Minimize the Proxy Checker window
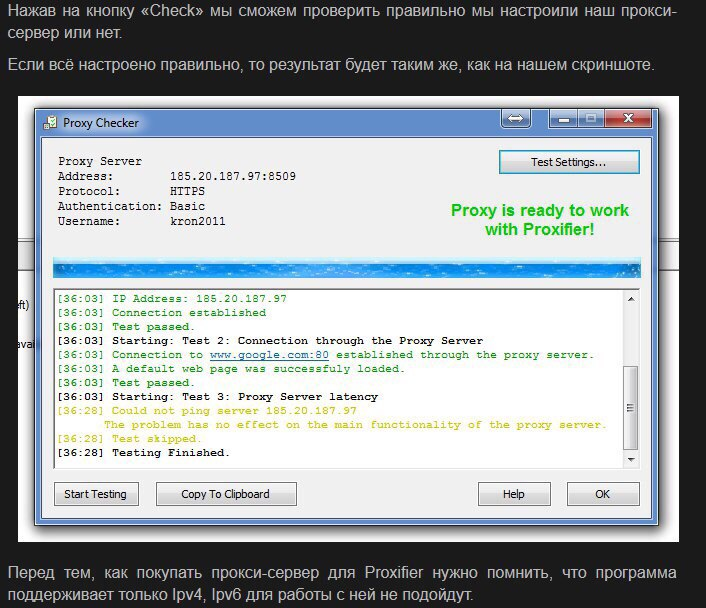This screenshot has height=608, width=706. coord(563,119)
